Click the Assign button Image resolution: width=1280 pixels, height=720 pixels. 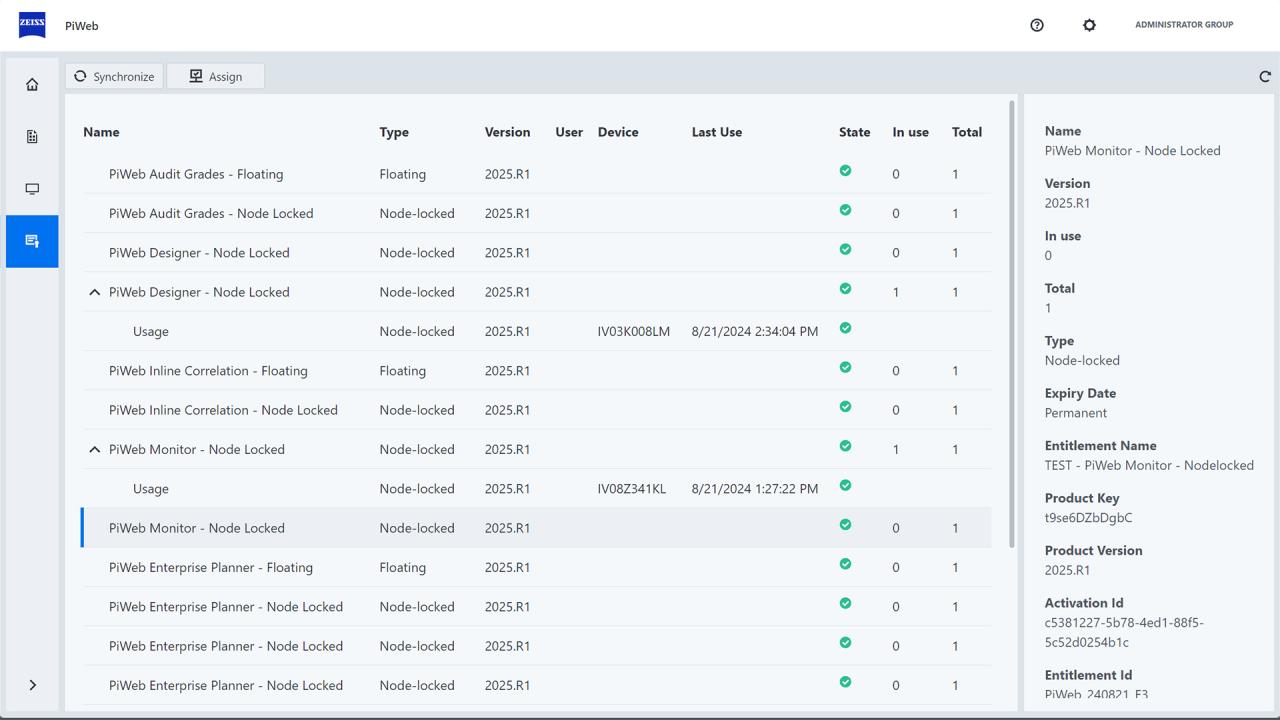point(215,76)
